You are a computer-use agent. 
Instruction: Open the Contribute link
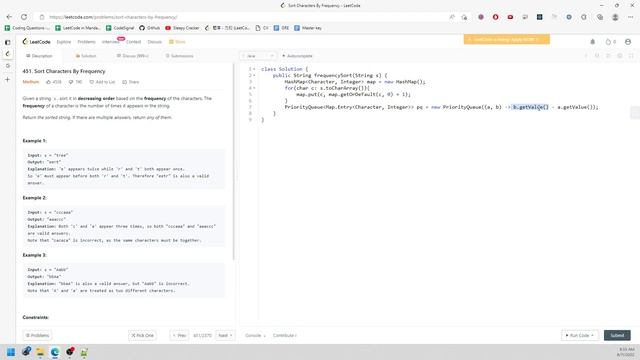click(x=284, y=336)
